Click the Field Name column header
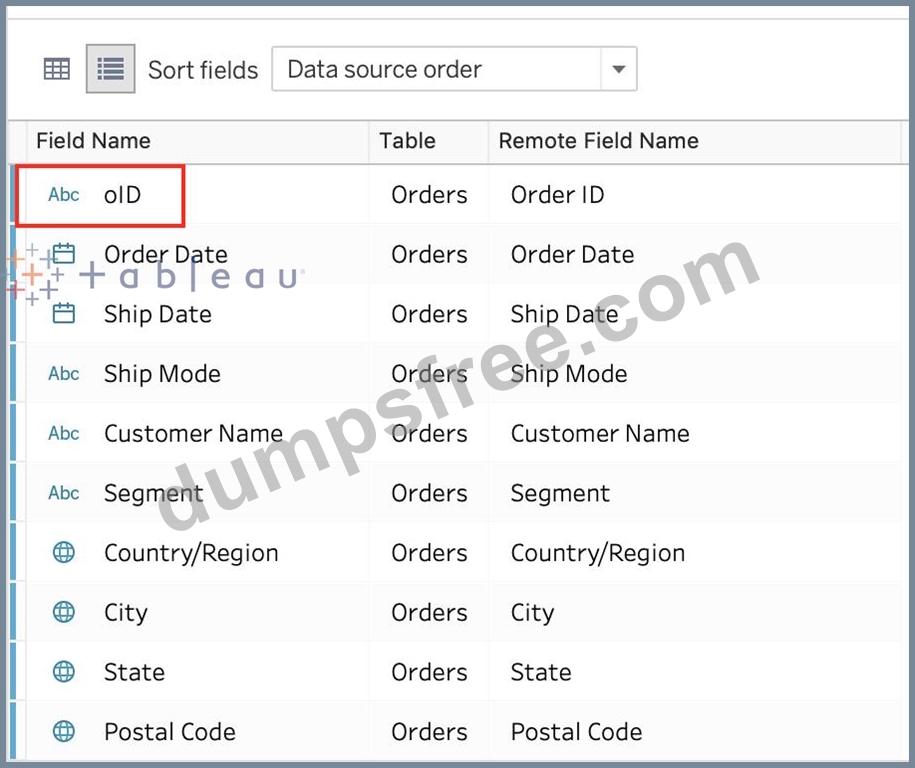915x768 pixels. (93, 141)
